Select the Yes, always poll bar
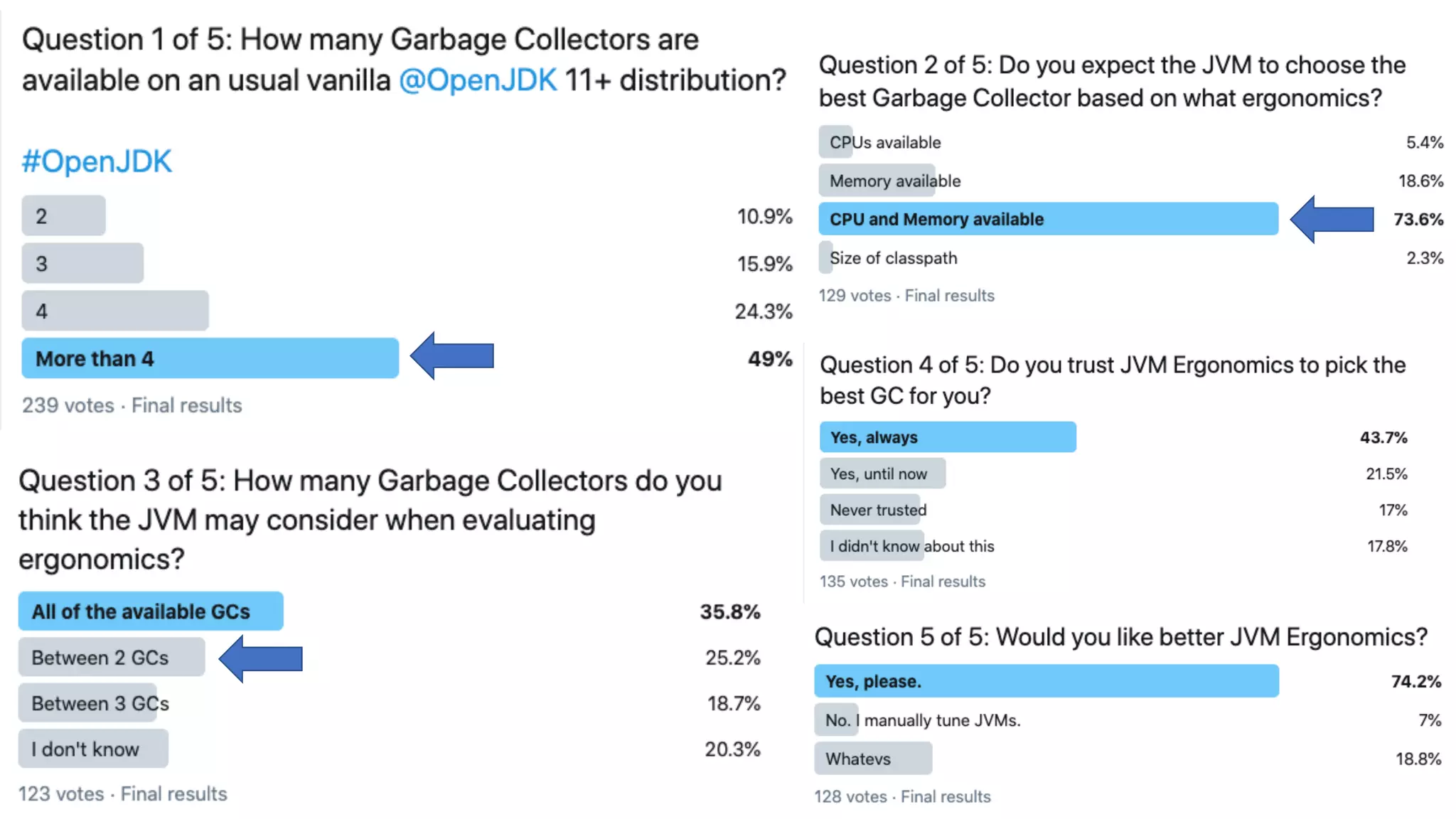 click(x=948, y=437)
